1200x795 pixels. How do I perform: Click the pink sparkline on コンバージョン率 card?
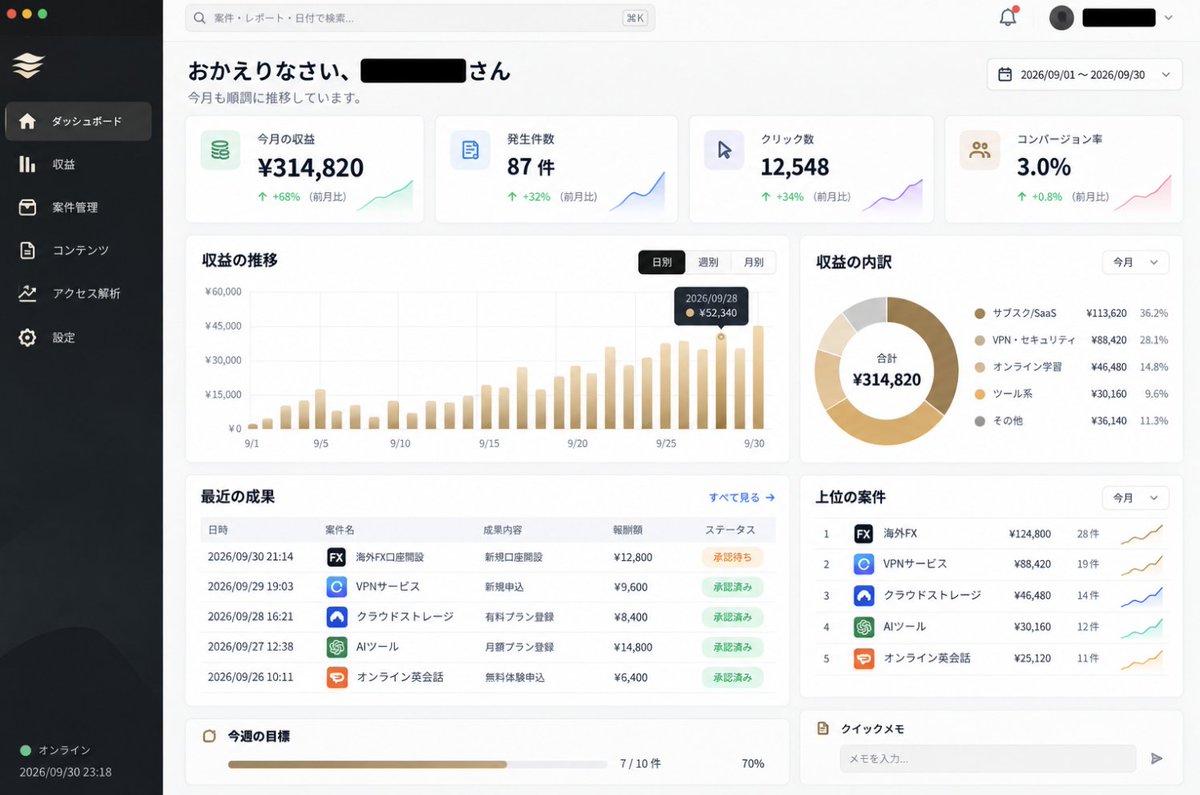click(x=1143, y=192)
